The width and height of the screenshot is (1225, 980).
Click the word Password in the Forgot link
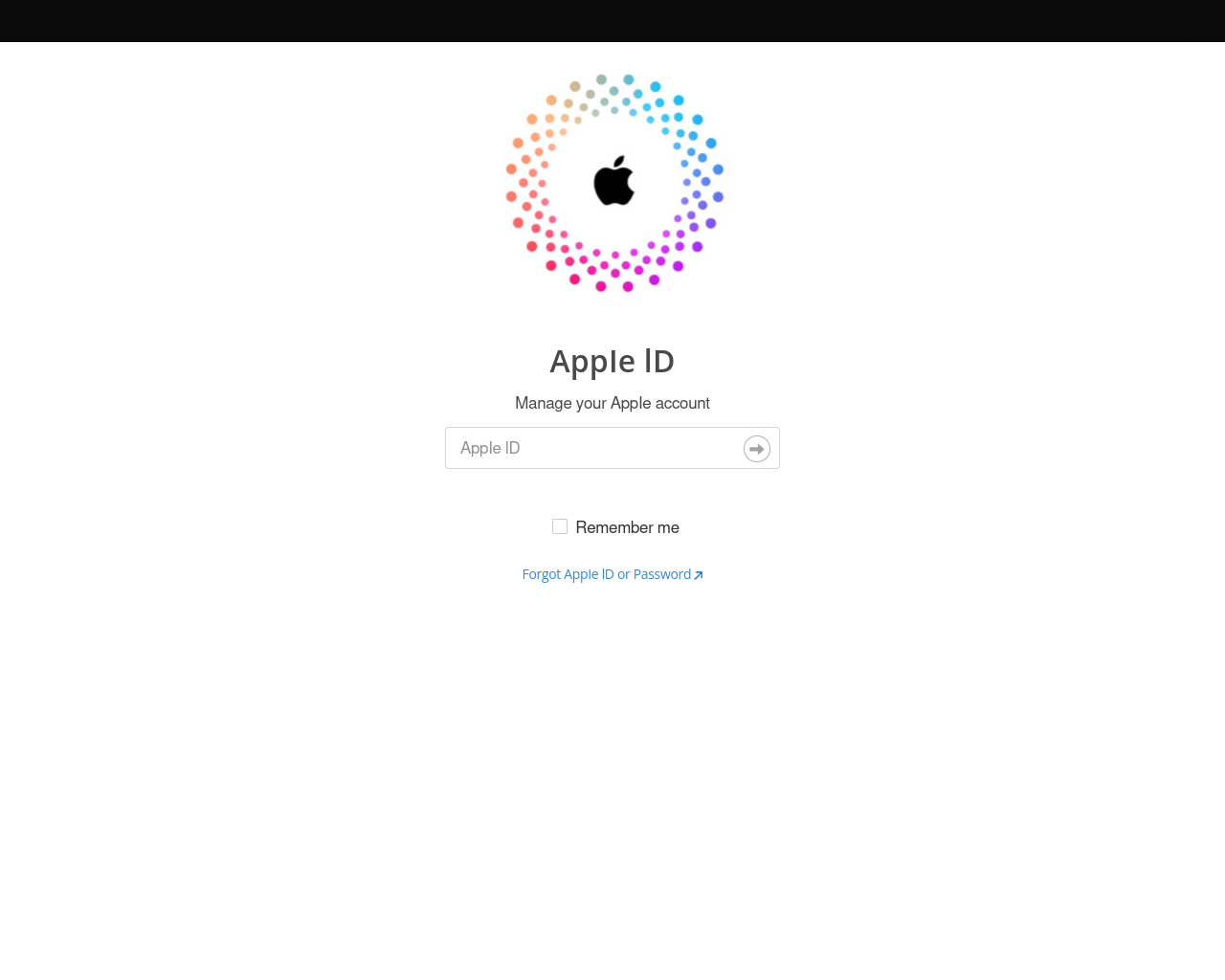click(662, 574)
